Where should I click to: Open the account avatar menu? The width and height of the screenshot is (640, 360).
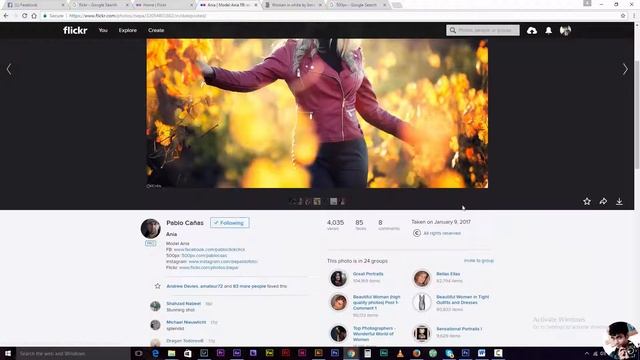[565, 31]
